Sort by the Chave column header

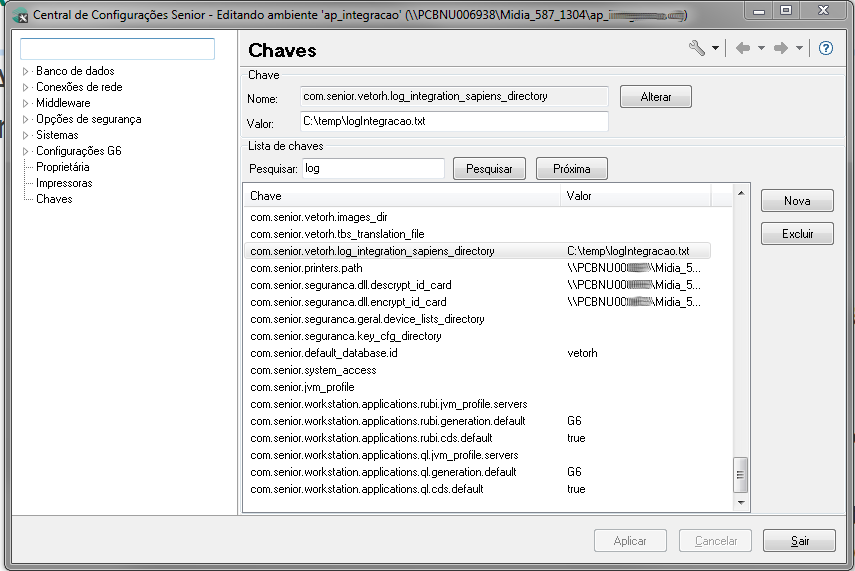pos(402,196)
